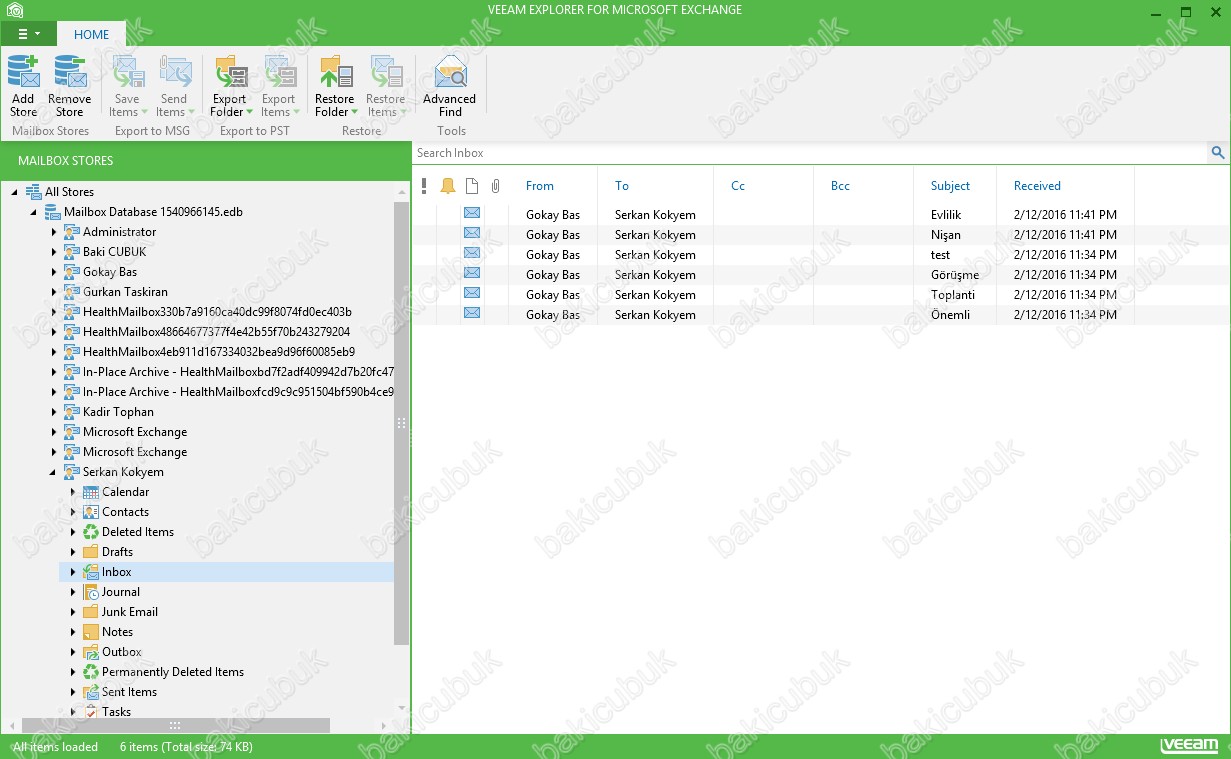
Task: Select the HealthMailbox330b7a9160ca40dc99f8074fd0ec403b mailbox
Action: 217,312
